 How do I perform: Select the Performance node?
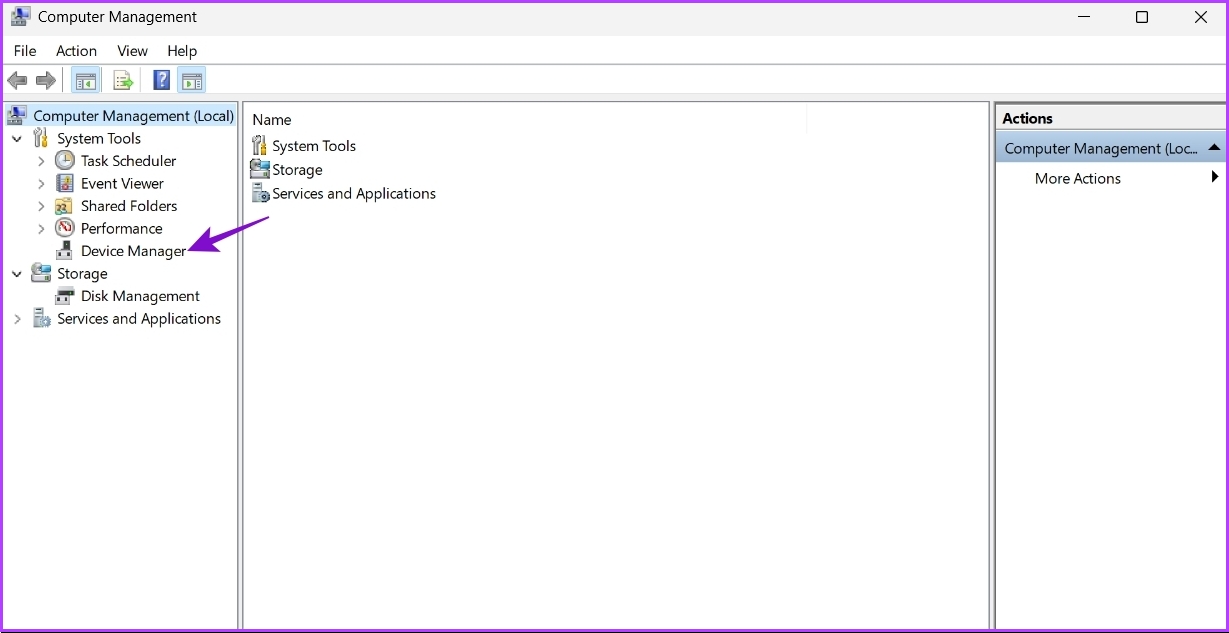(121, 228)
